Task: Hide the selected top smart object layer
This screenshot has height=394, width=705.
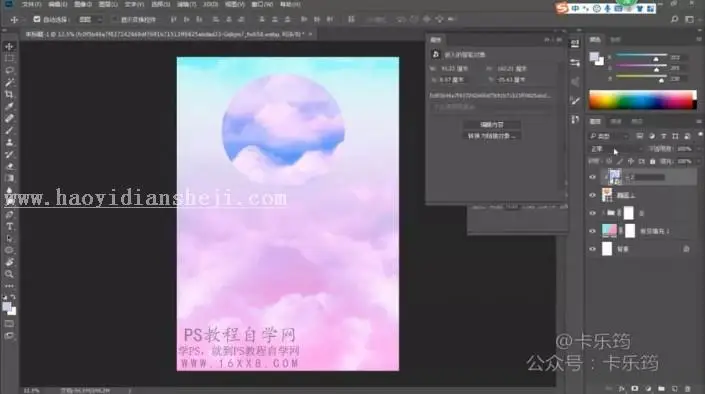Action: tap(592, 177)
